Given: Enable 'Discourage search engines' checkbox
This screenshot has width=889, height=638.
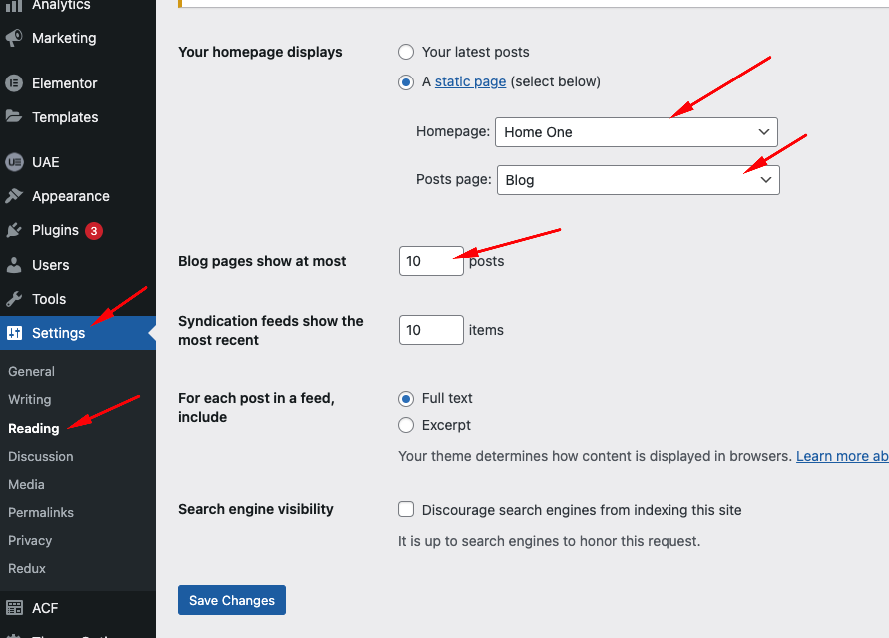Looking at the screenshot, I should point(406,509).
